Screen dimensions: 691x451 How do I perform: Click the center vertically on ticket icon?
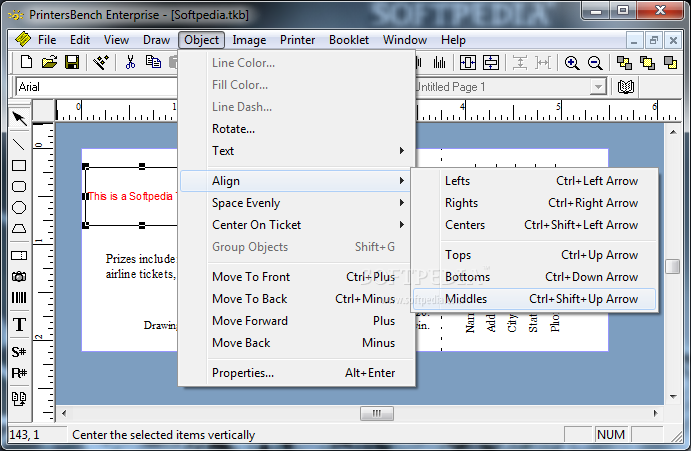pyautogui.click(x=490, y=63)
